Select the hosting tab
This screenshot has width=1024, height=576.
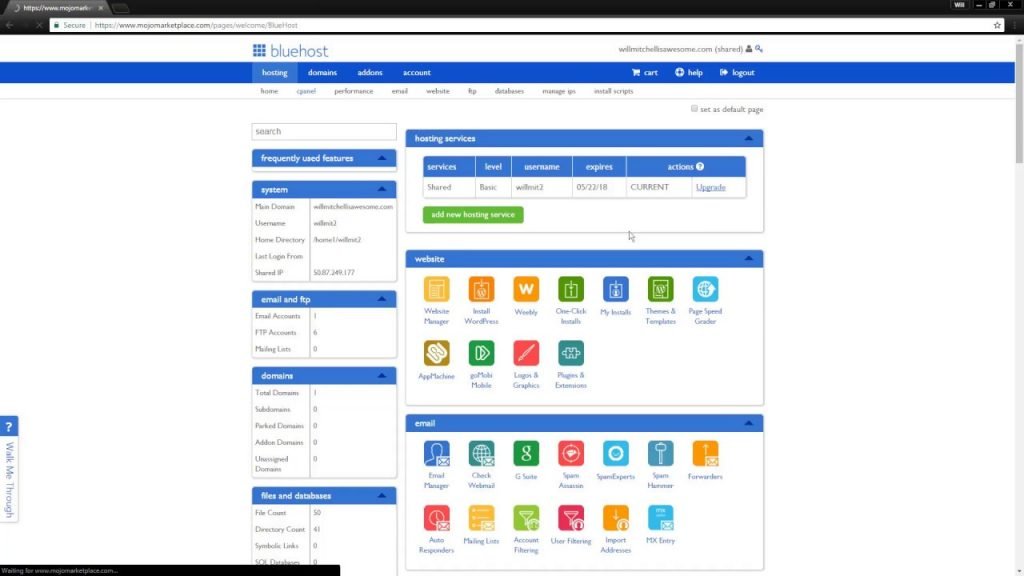pos(274,72)
